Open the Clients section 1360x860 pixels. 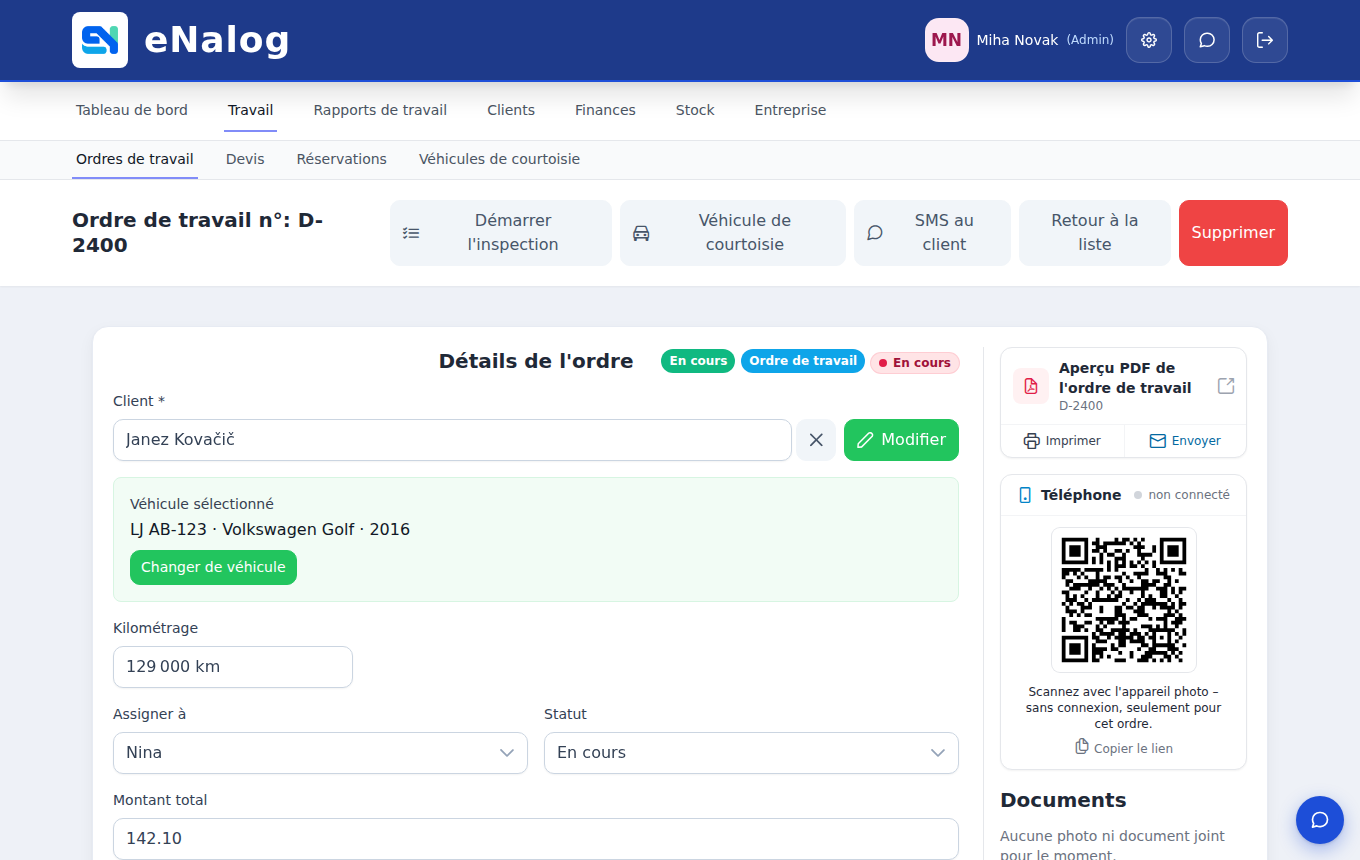tap(511, 110)
